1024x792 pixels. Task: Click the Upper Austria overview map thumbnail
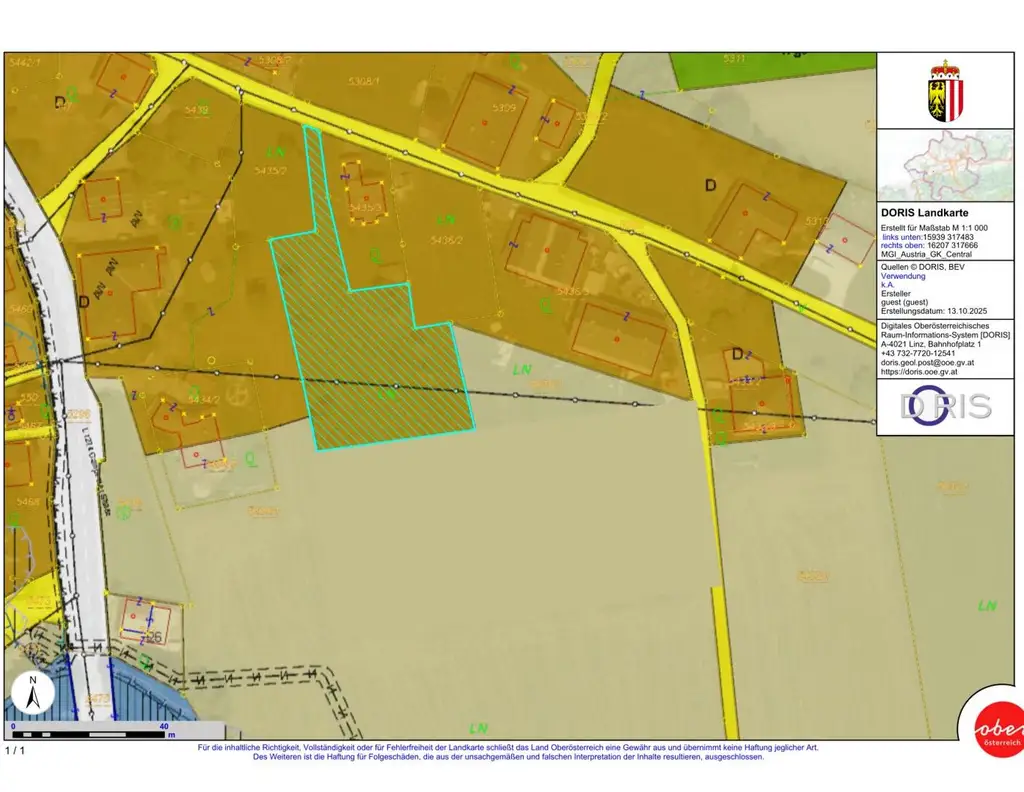[946, 165]
